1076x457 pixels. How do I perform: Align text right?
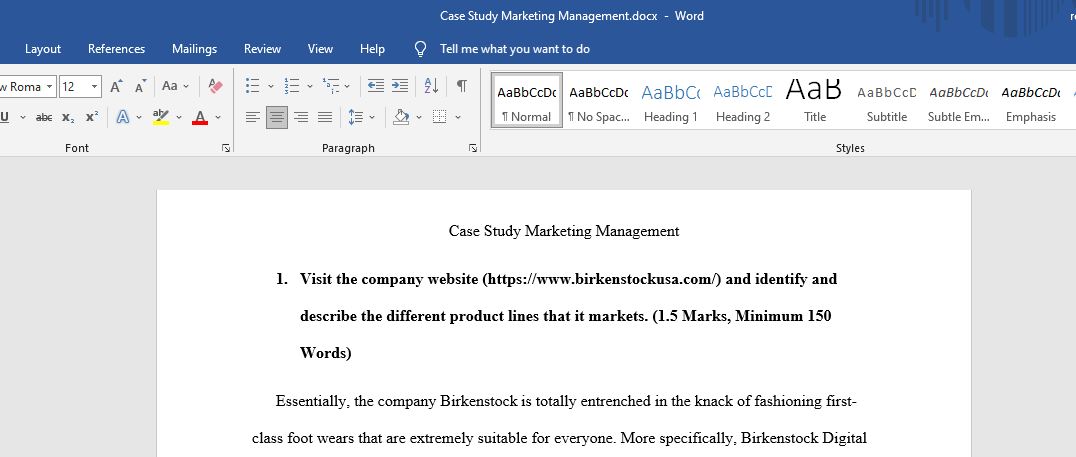[x=301, y=117]
